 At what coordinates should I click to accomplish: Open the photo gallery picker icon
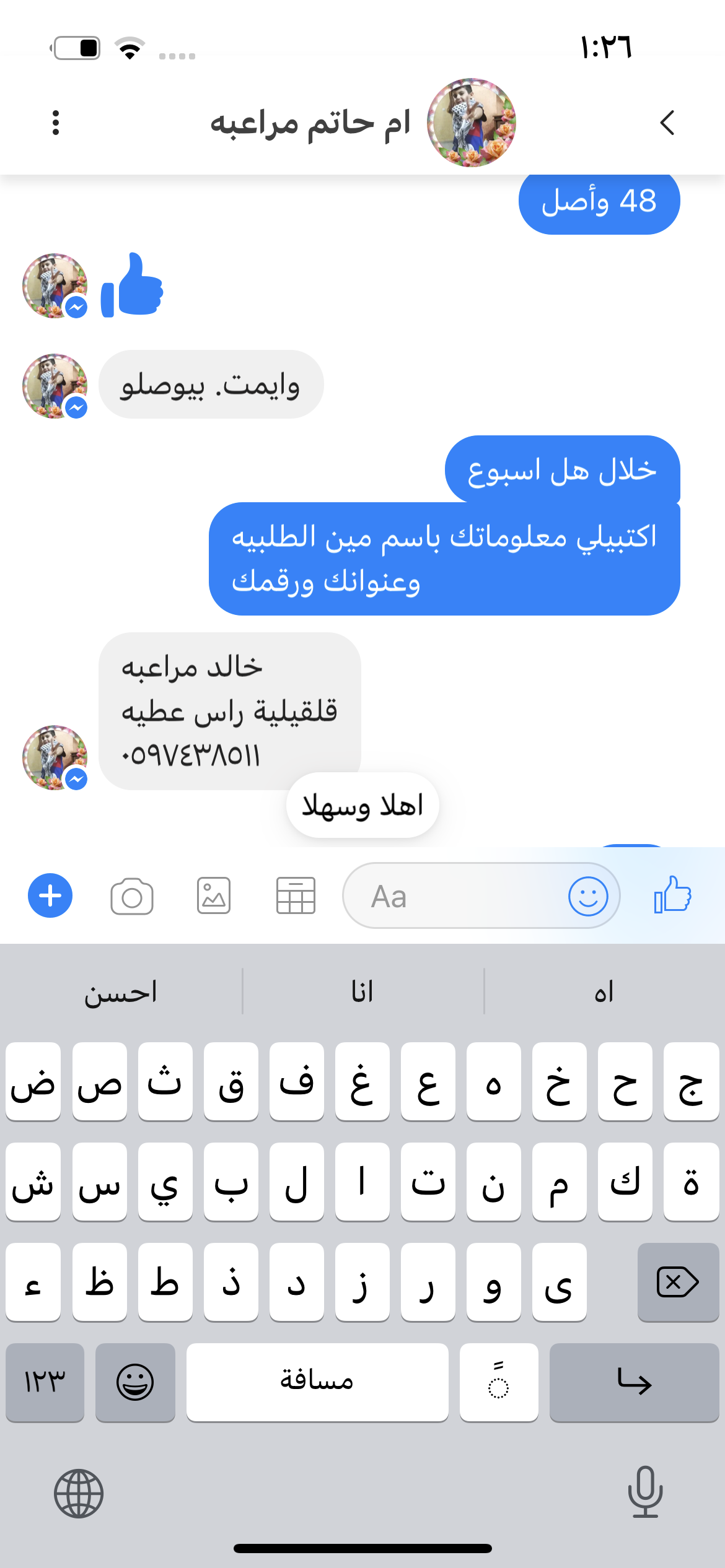[214, 895]
